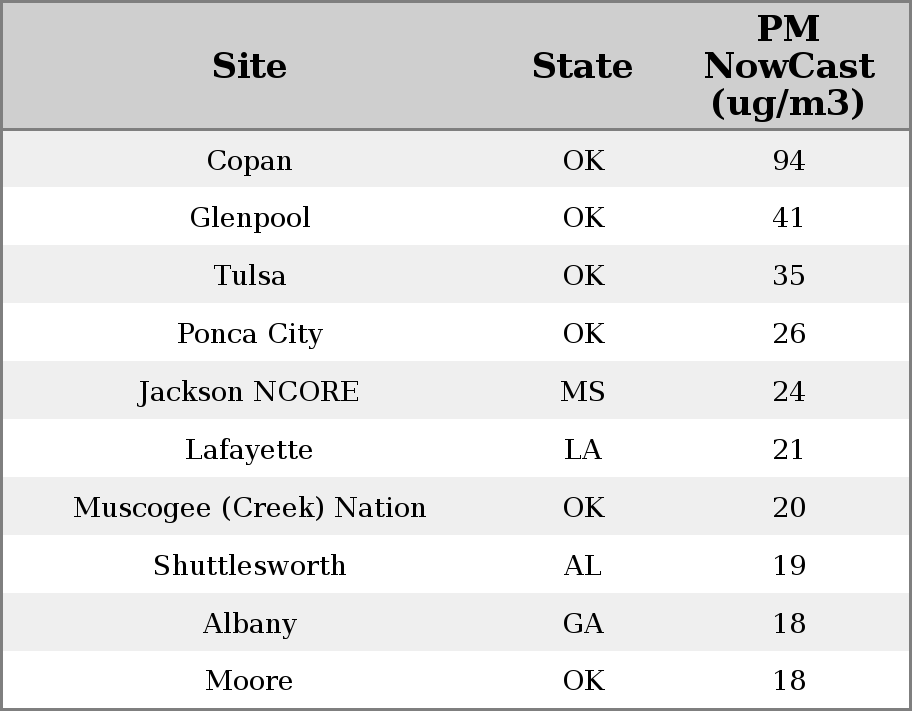Click the PM NowCast (ug/m3) column header
The height and width of the screenshot is (711, 912).
[788, 66]
